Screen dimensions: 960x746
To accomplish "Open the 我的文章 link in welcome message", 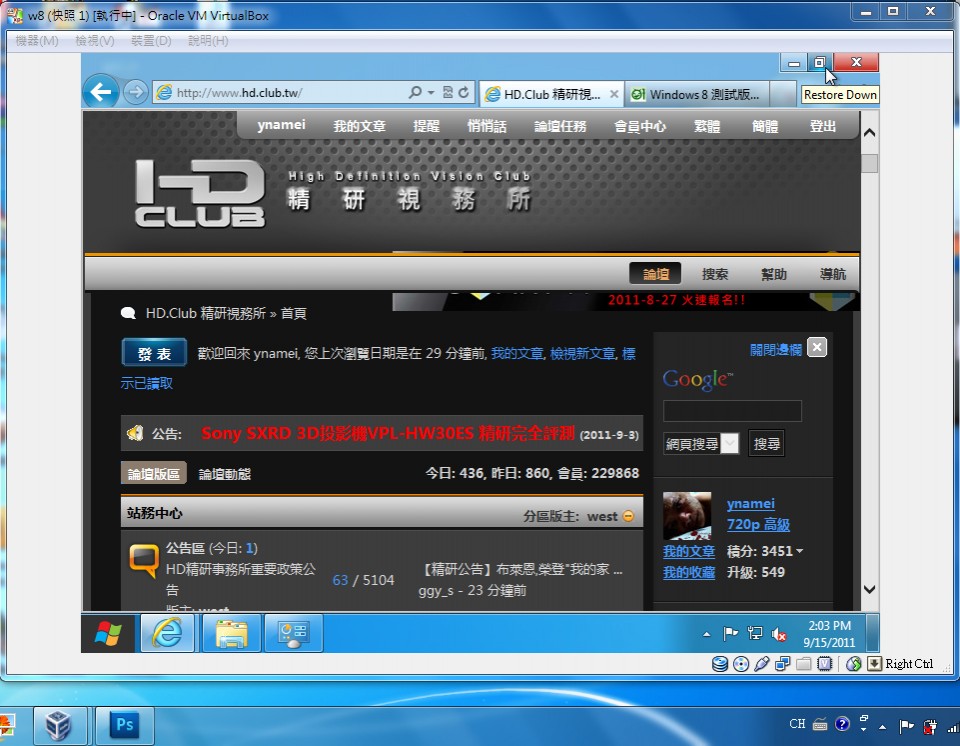I will [517, 353].
